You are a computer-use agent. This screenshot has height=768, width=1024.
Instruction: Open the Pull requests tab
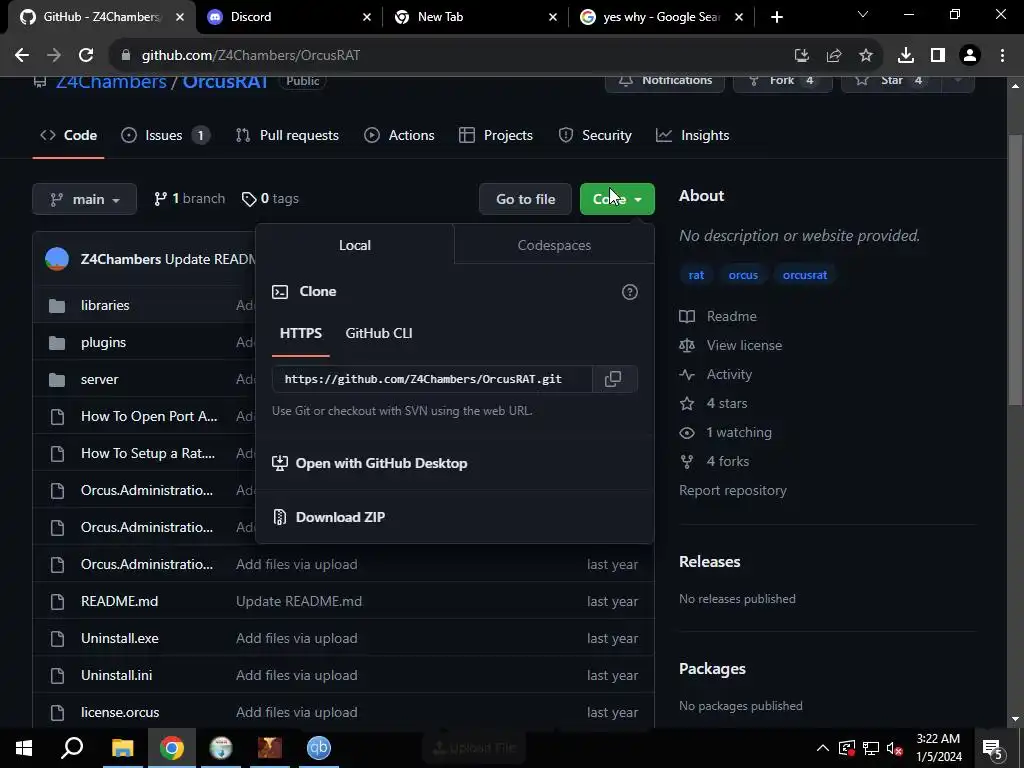tap(287, 135)
